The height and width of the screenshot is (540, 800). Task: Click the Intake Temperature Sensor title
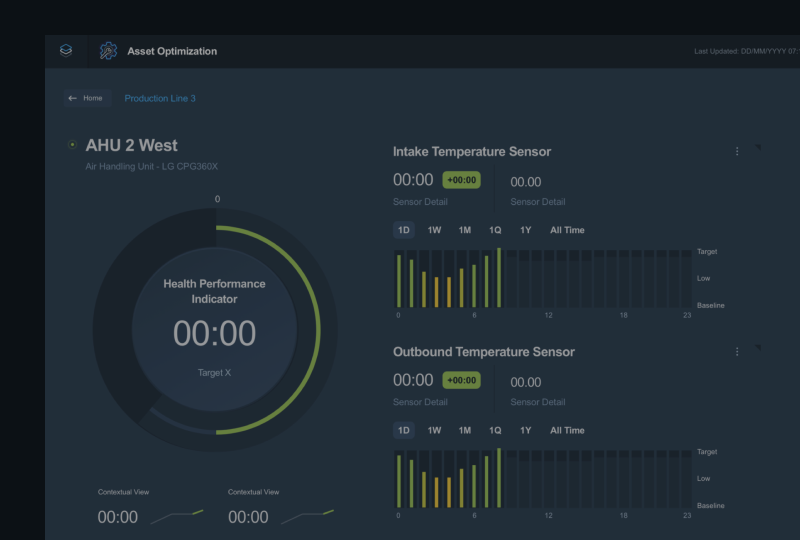coord(472,152)
